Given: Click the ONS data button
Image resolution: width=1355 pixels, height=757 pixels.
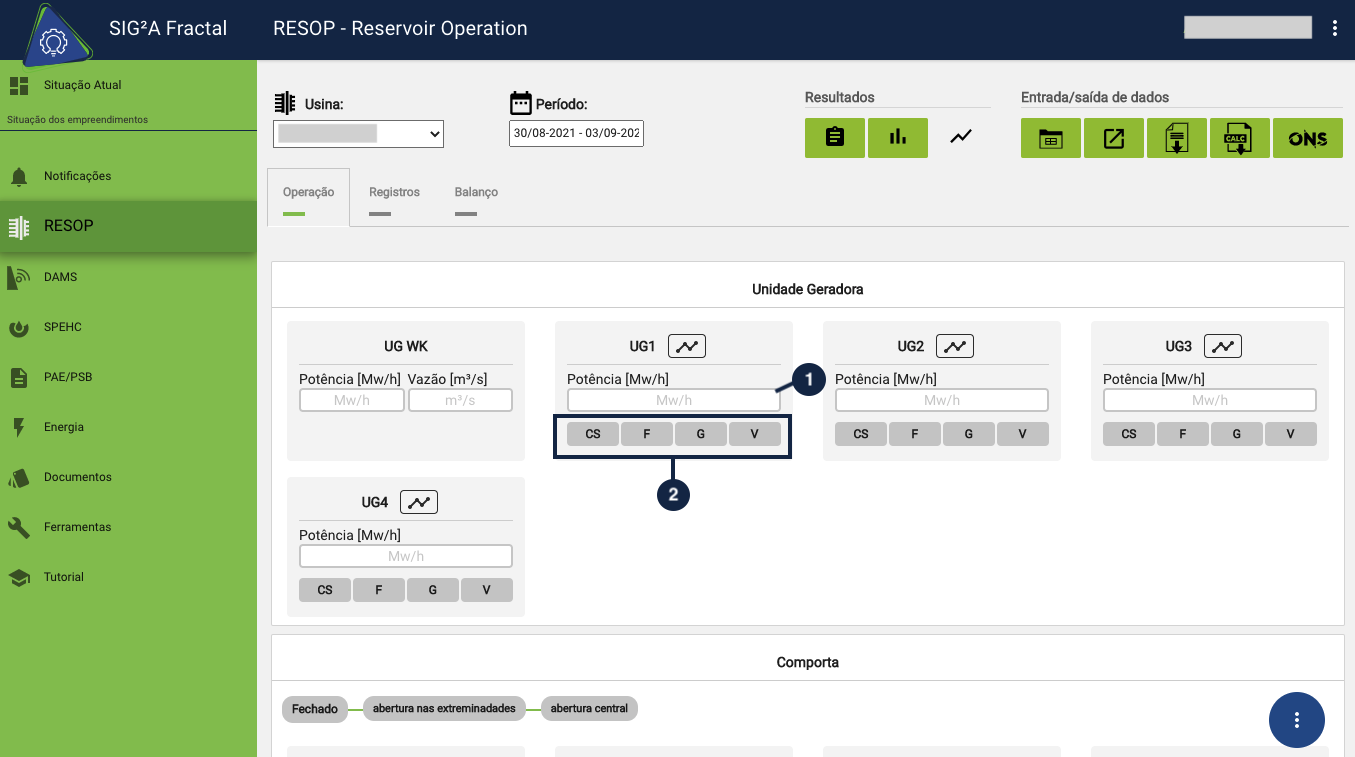Looking at the screenshot, I should pos(1307,138).
